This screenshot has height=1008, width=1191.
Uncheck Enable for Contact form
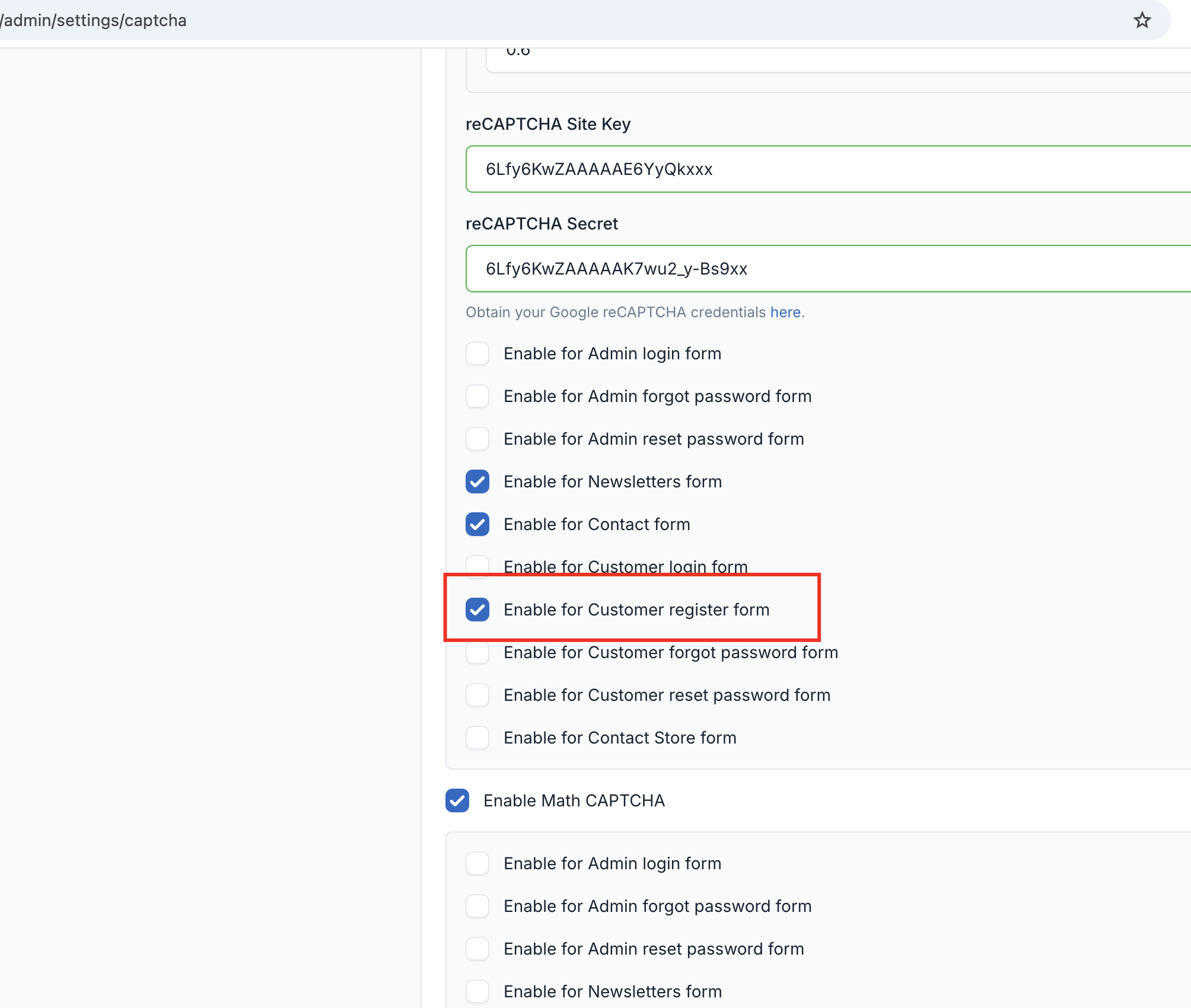[x=477, y=524]
